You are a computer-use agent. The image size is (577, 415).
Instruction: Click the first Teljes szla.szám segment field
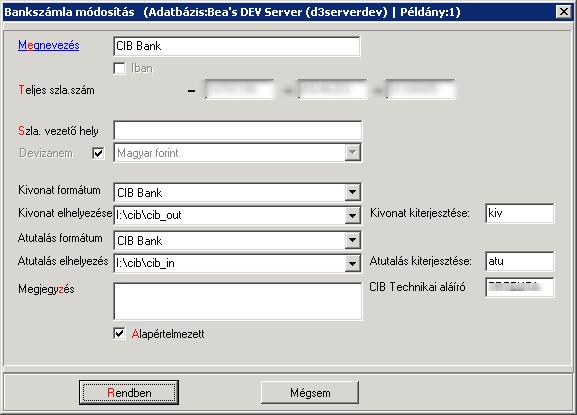239,89
